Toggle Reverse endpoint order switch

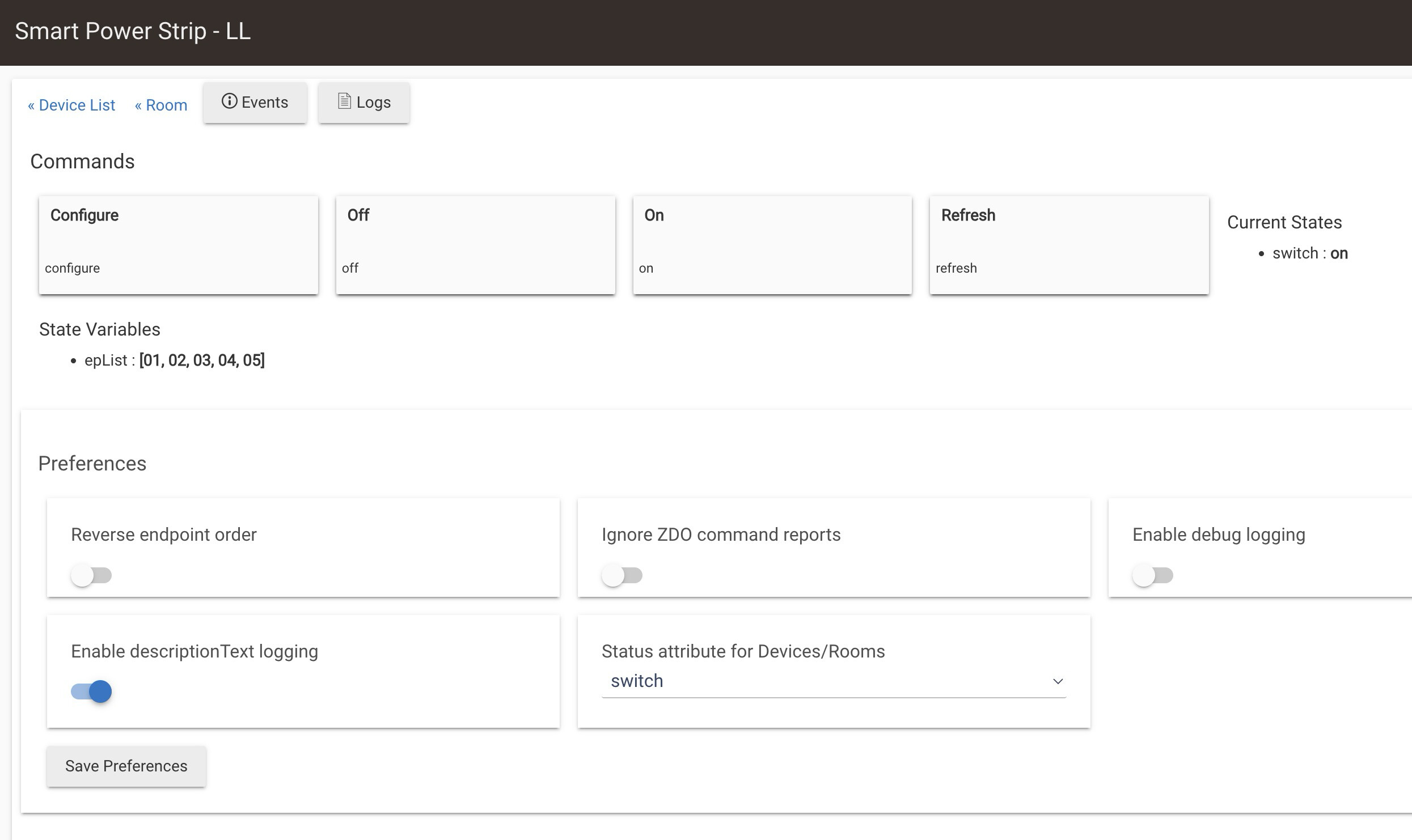pos(91,575)
